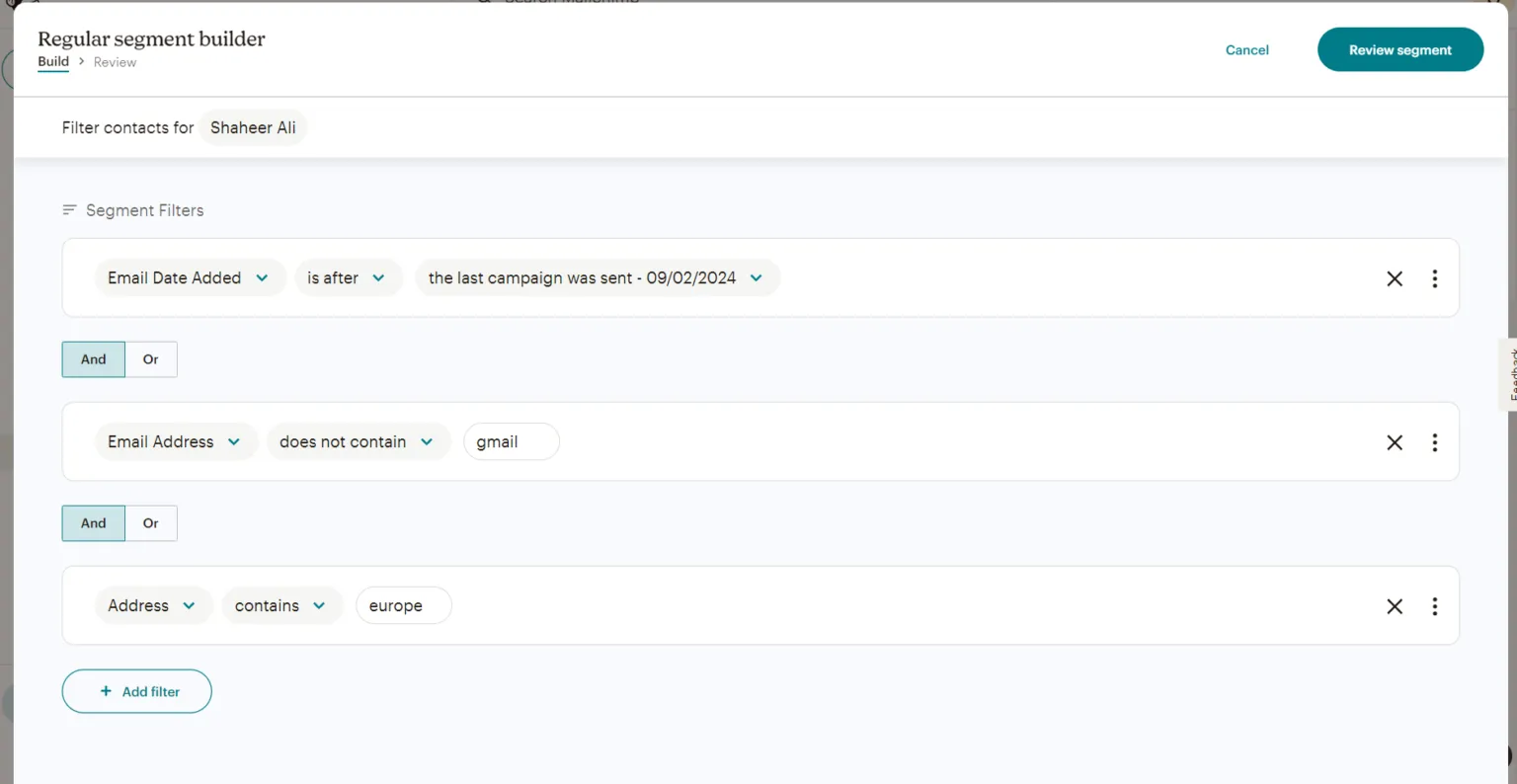
Task: Switch the second condition joiner to Or
Action: point(150,523)
